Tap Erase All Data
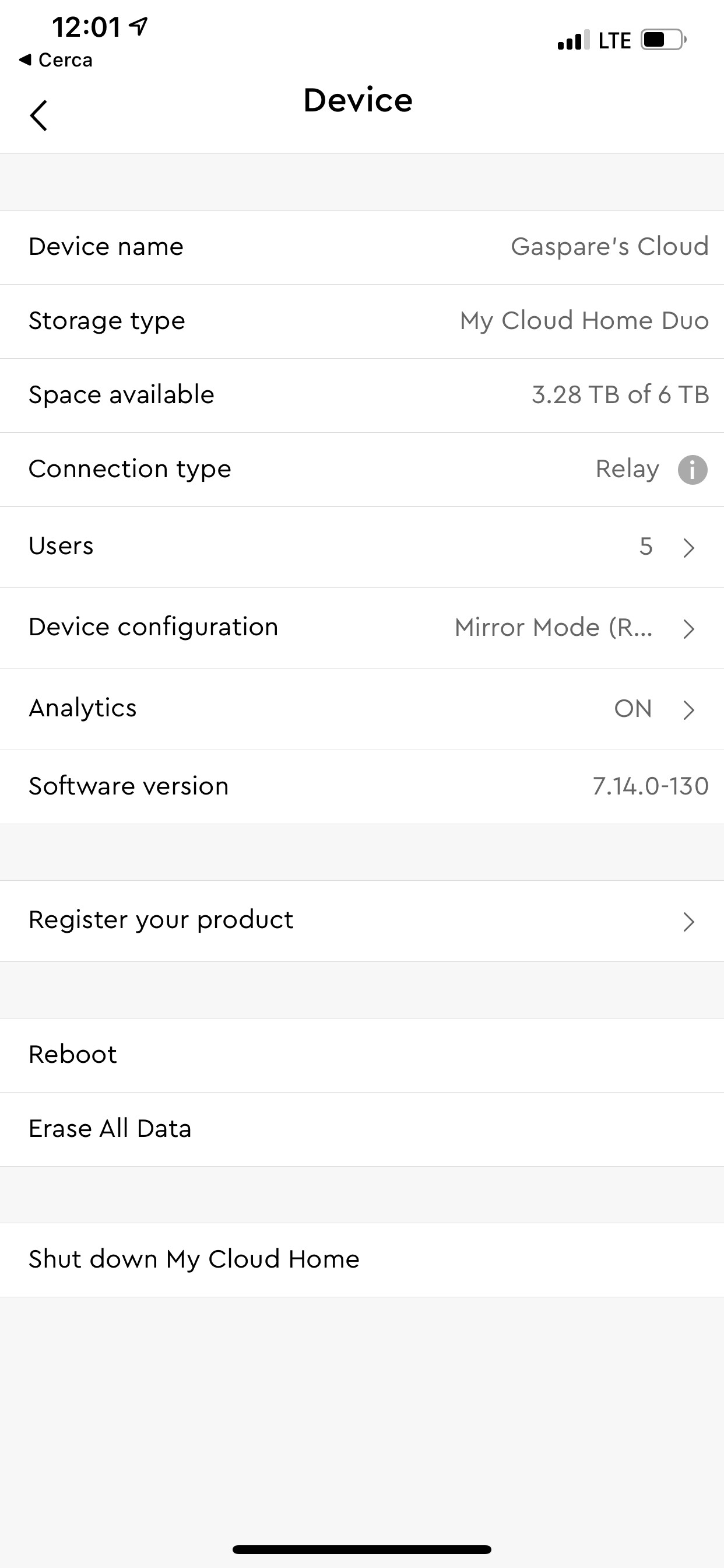724x1568 pixels. [x=362, y=1130]
